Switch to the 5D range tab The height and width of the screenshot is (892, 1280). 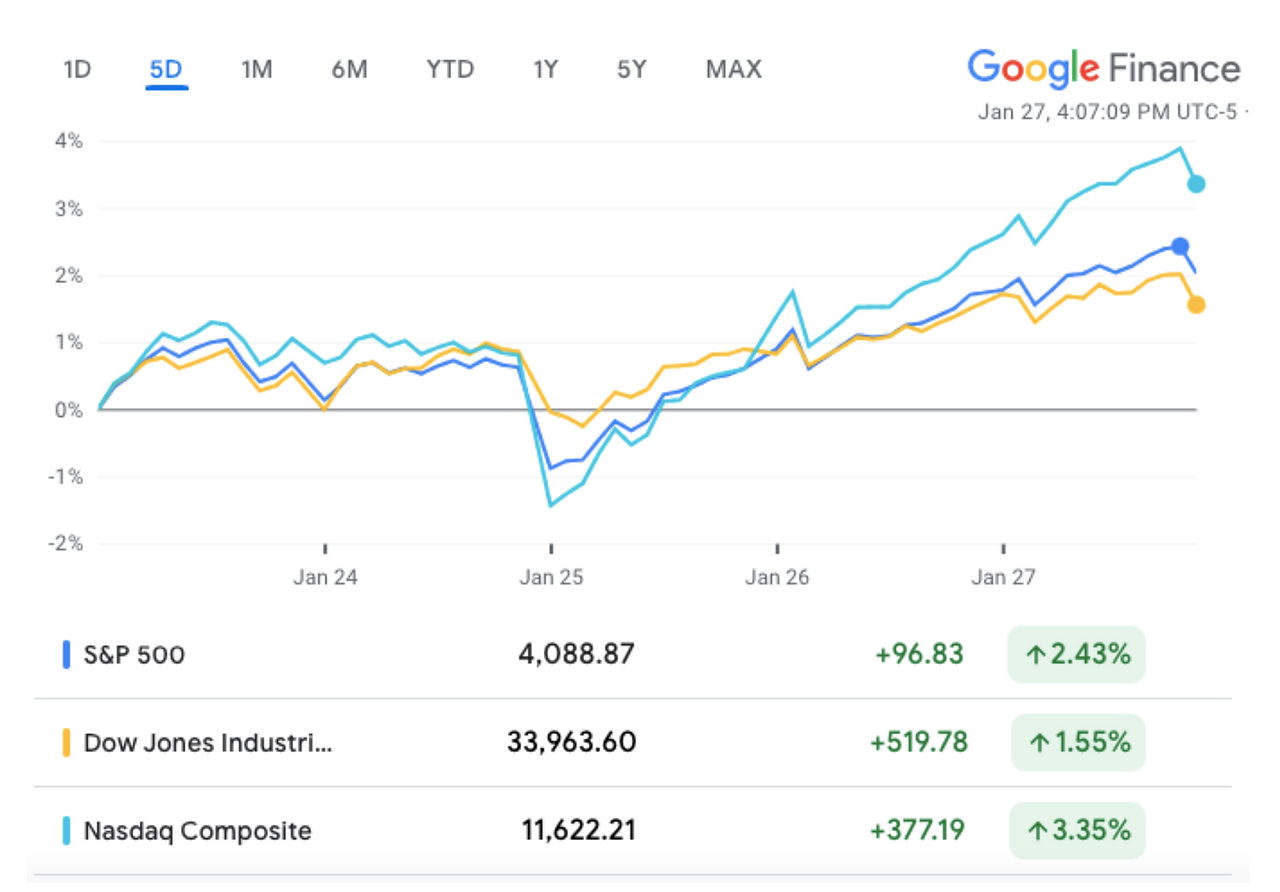point(166,70)
